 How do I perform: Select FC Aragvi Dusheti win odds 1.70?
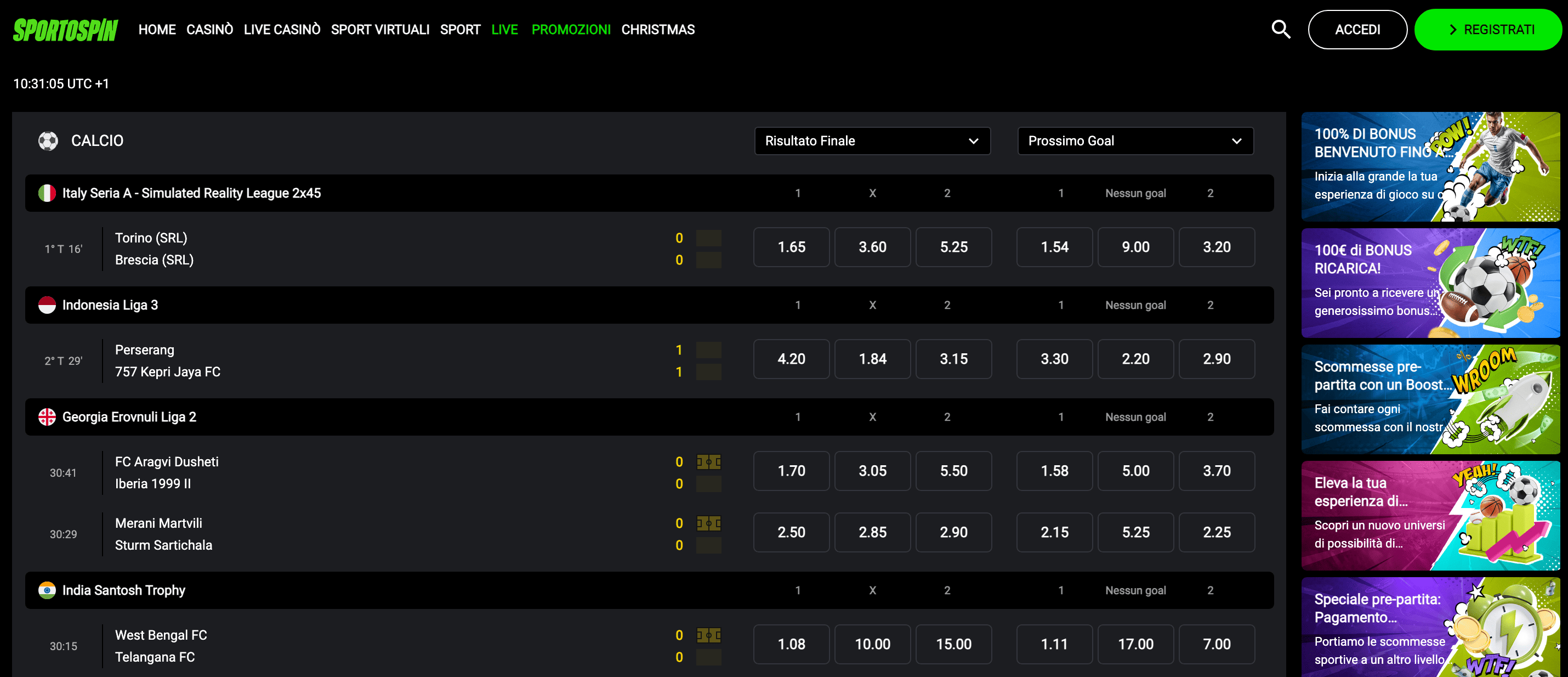(x=791, y=471)
